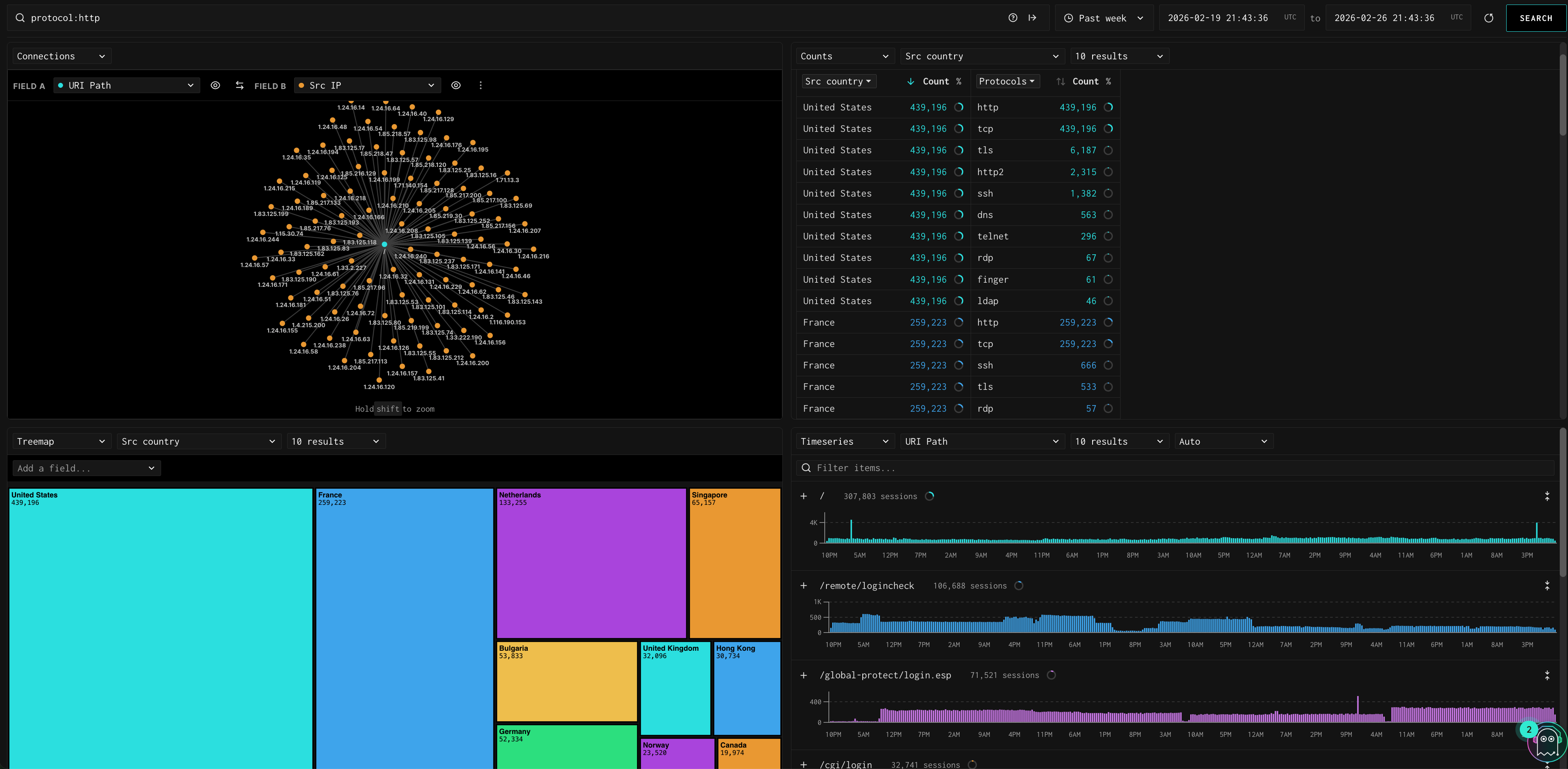Screen dimensions: 1568x769
Task: Open the Past week time range dropdown
Action: pyautogui.click(x=1102, y=18)
